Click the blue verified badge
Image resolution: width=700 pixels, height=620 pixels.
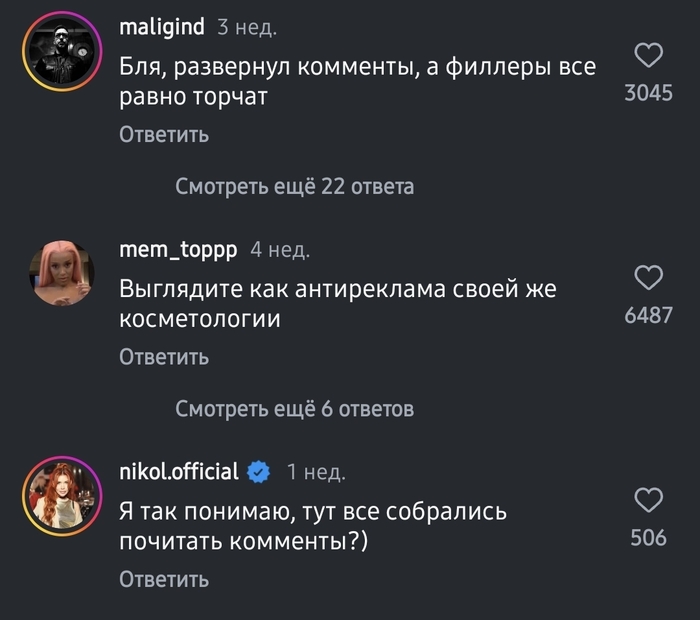tap(259, 471)
